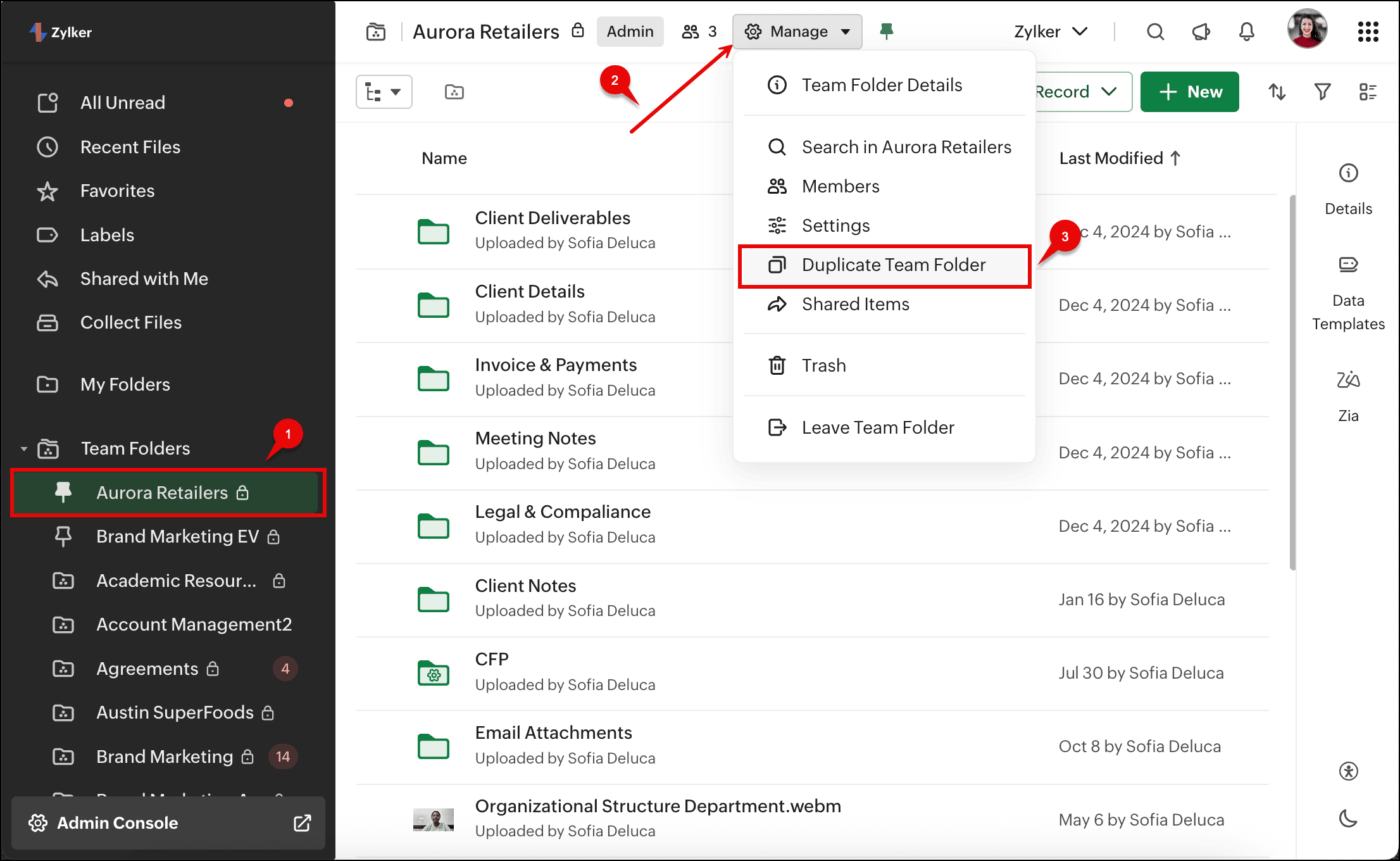
Task: Open the apps grid launcher icon
Action: point(1368,32)
